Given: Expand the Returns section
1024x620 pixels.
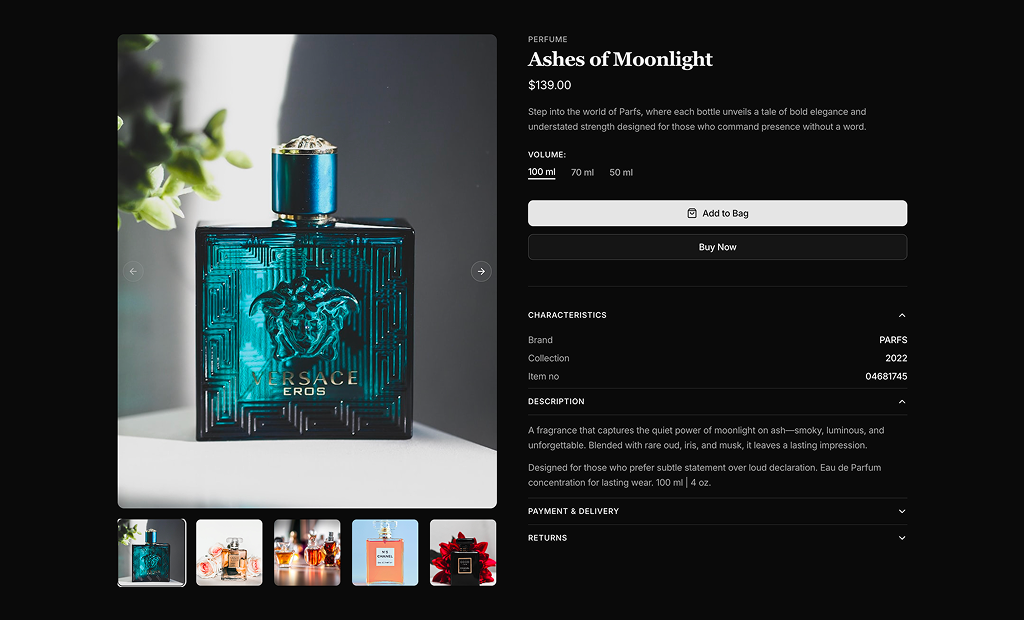Looking at the screenshot, I should pyautogui.click(x=717, y=538).
